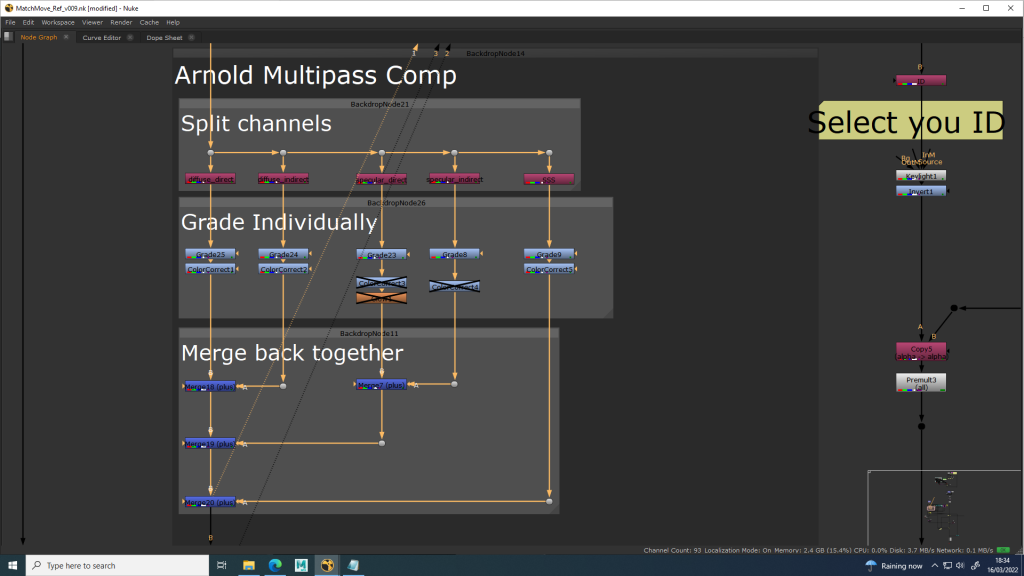This screenshot has width=1024, height=576.
Task: Select the ColorCorrect2 node
Action: point(283,269)
